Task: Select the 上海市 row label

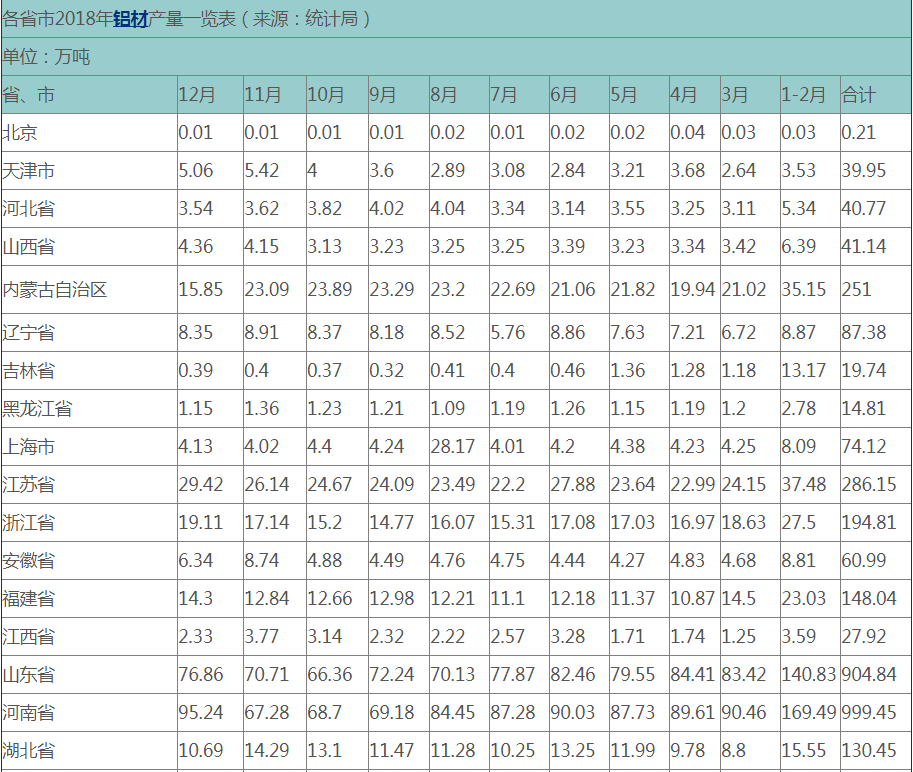Action: tap(29, 447)
